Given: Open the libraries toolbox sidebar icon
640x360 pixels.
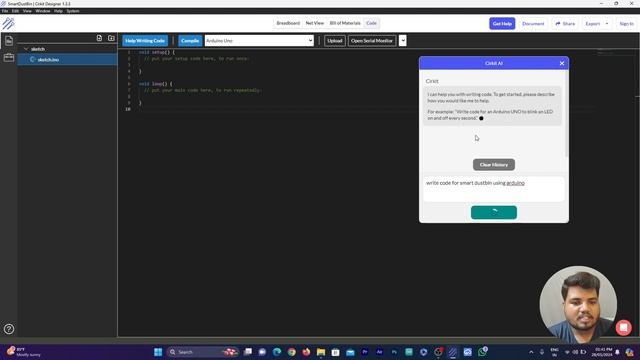Looking at the screenshot, I should click(9, 58).
